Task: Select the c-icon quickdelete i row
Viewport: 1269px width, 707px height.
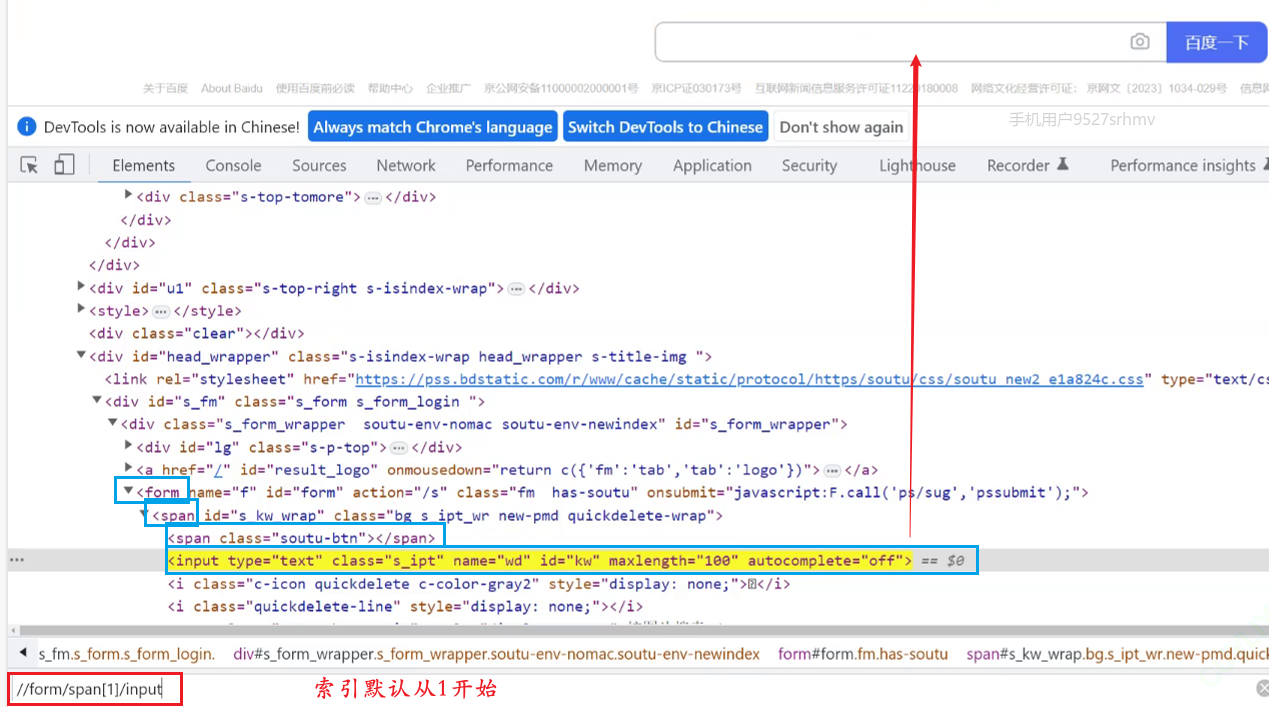Action: tap(478, 584)
